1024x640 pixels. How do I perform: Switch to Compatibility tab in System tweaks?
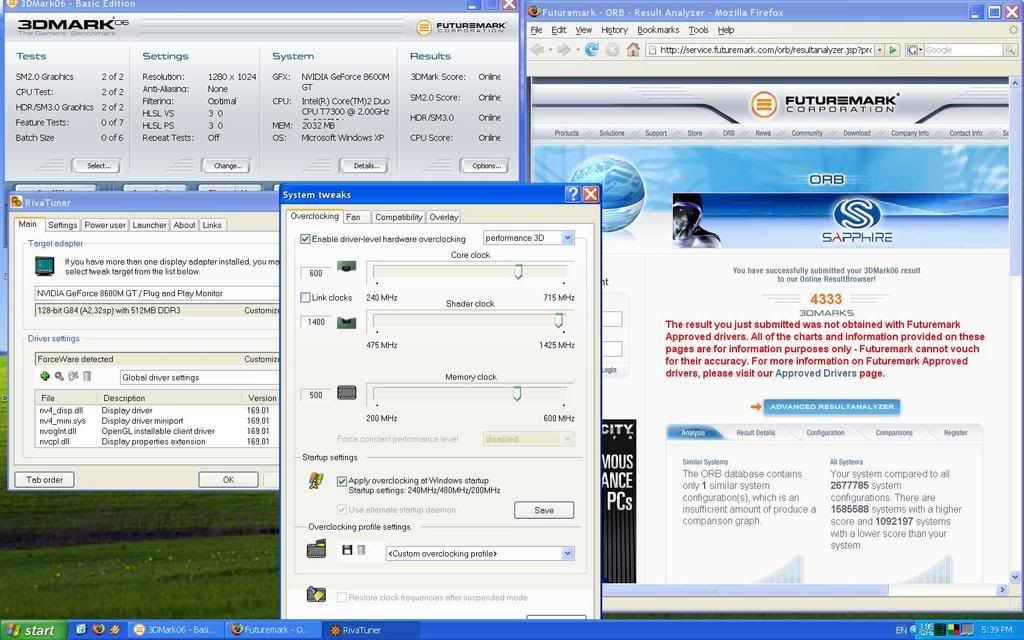point(398,217)
